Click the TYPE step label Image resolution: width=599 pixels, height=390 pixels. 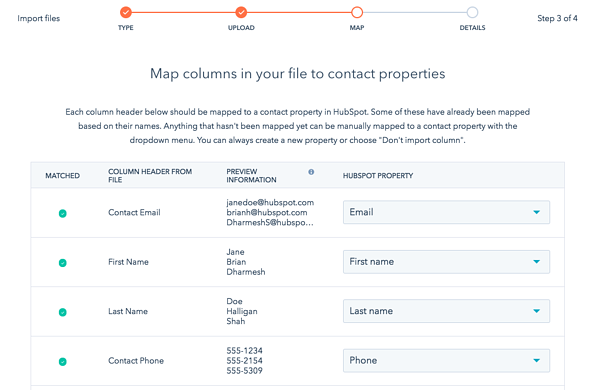[x=126, y=28]
